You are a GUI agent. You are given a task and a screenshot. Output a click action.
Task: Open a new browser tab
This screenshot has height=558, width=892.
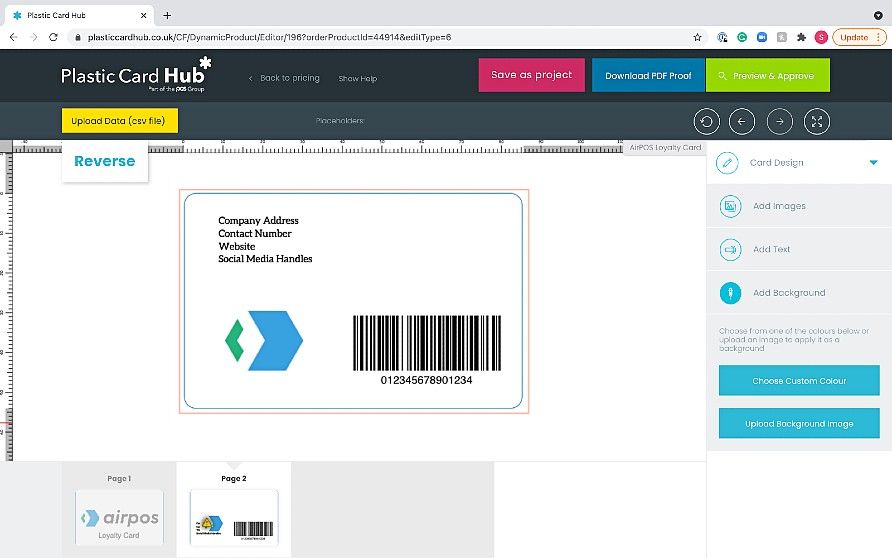coord(167,15)
